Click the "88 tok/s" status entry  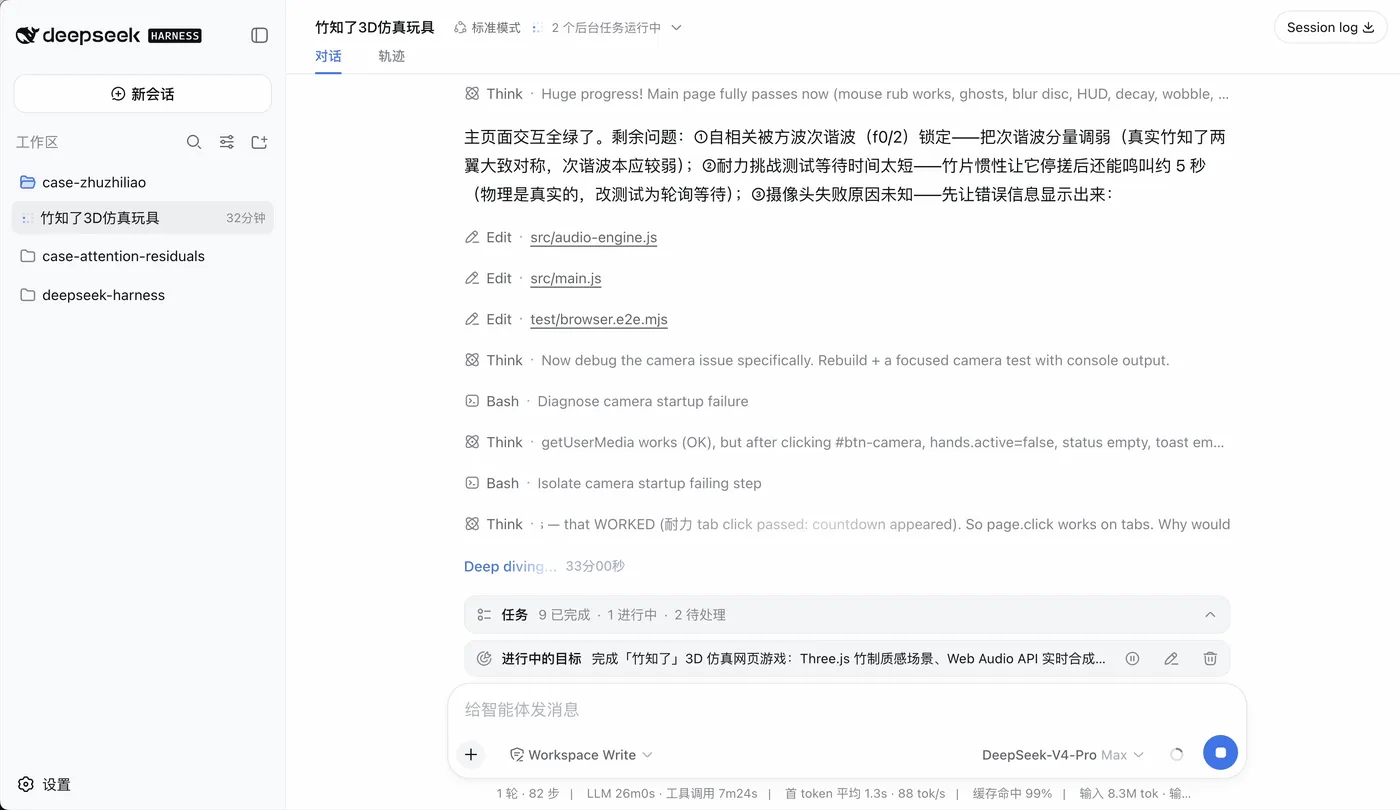(x=920, y=793)
